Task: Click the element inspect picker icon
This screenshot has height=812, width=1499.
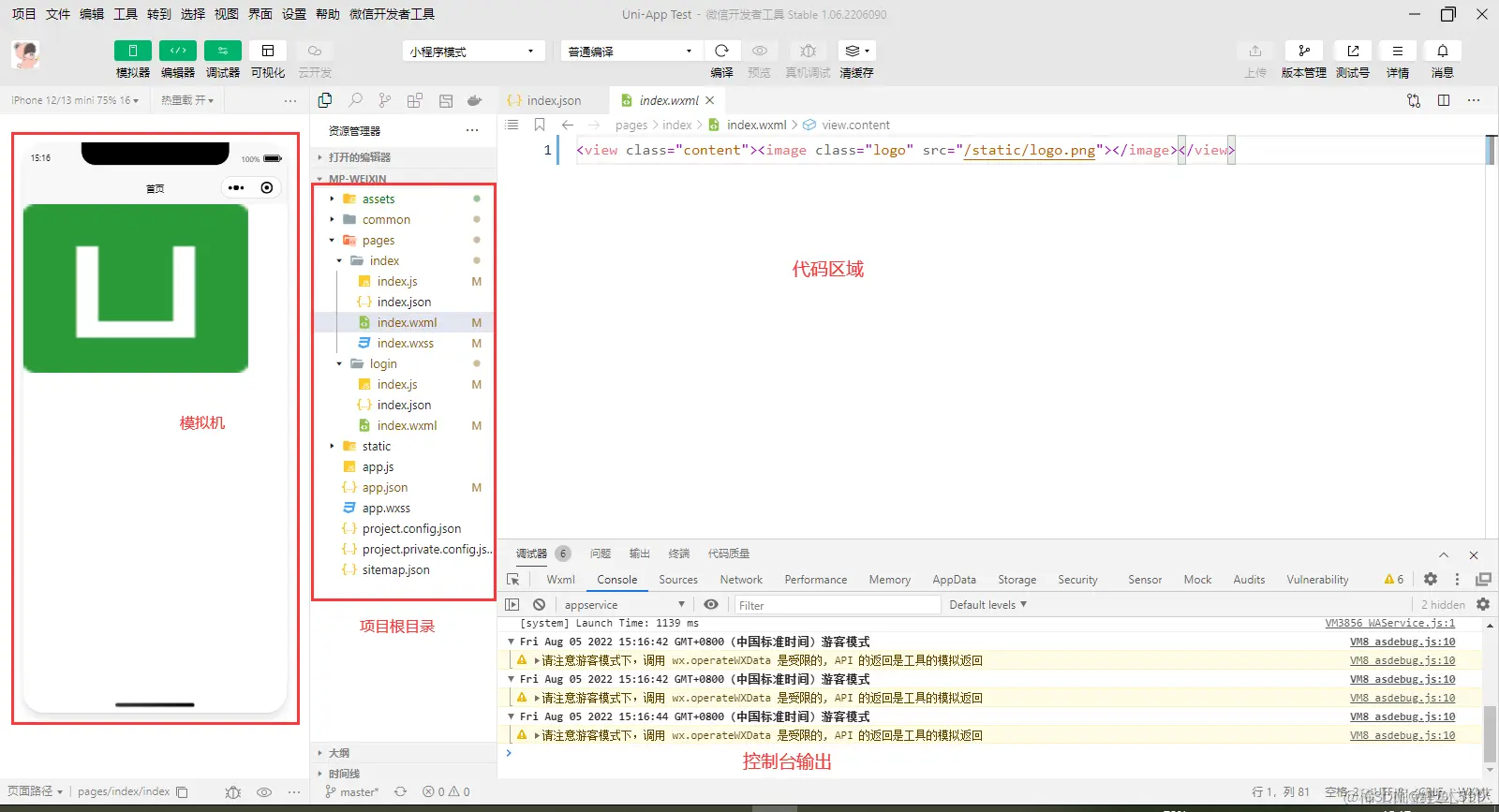Action: (x=513, y=580)
